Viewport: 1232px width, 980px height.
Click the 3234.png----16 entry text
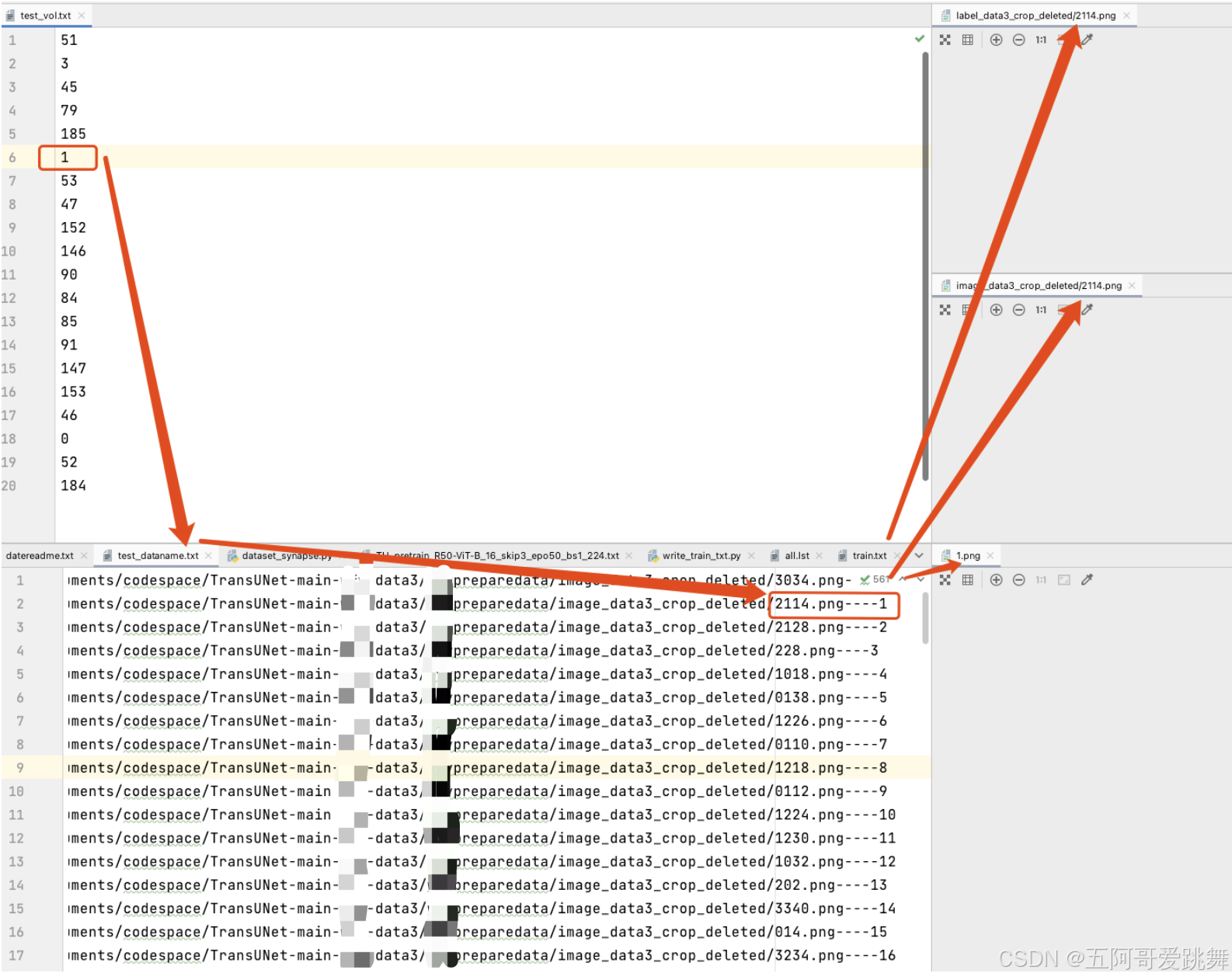pos(835,956)
